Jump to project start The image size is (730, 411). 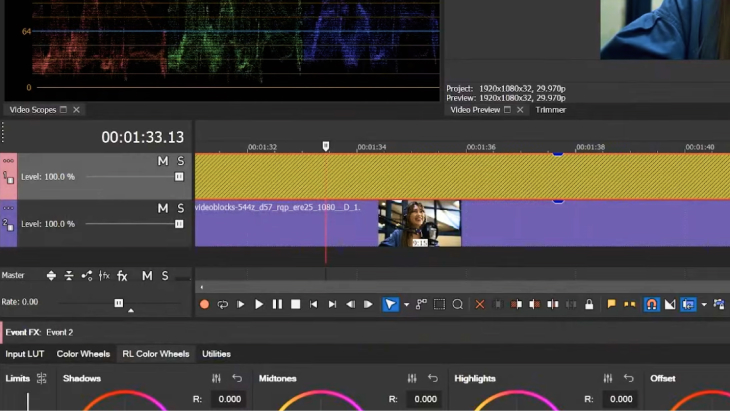point(313,304)
